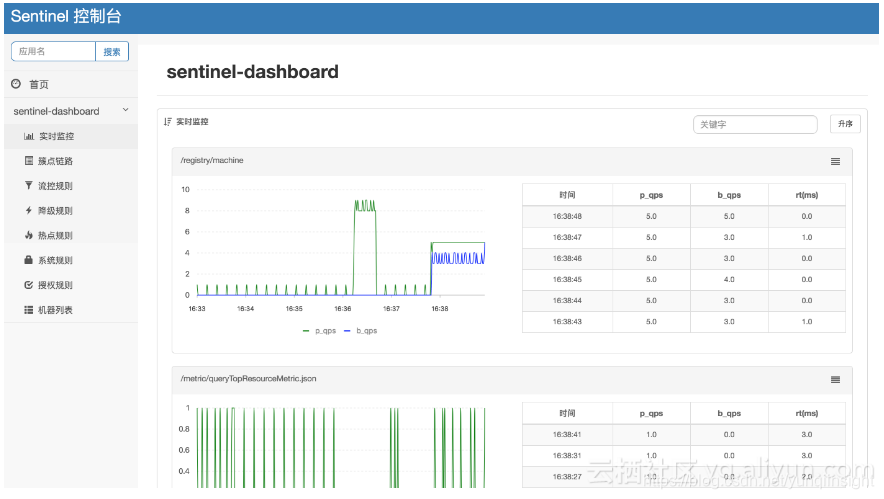Click the table icon for 机器列表

coord(29,310)
